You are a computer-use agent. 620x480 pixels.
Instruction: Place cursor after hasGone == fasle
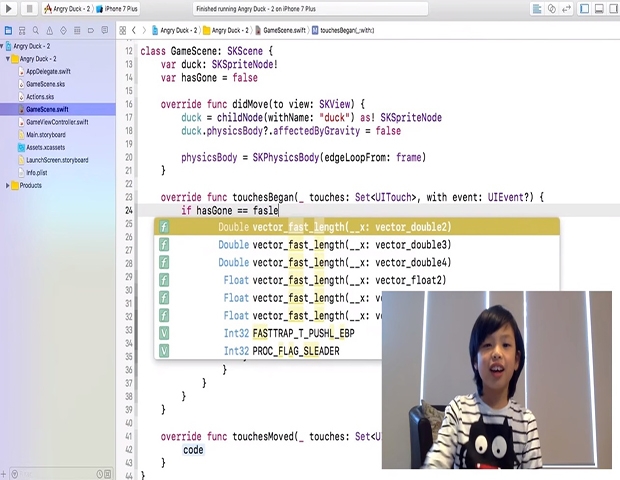coord(278,210)
